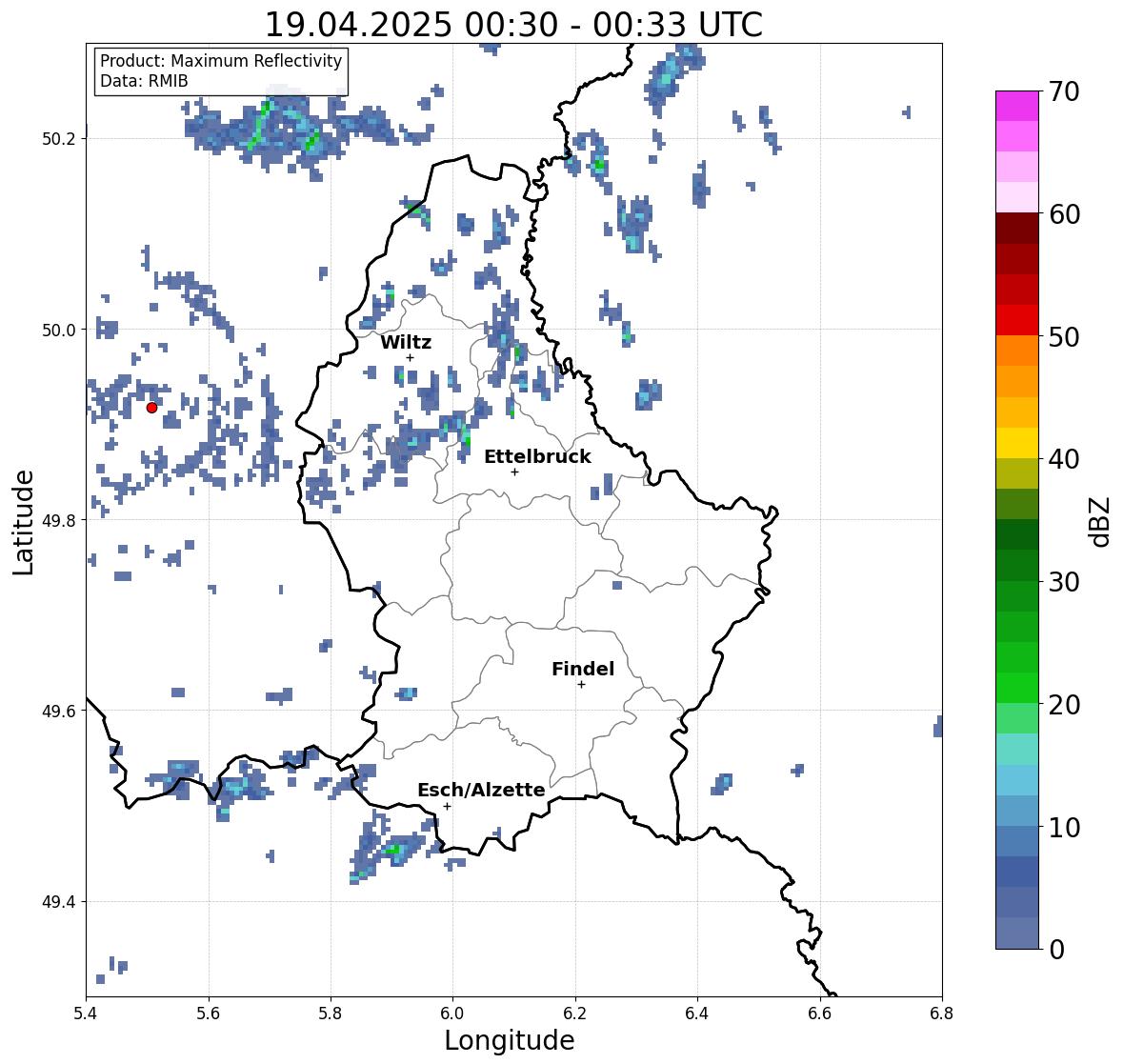The width and height of the screenshot is (1123, 1064).
Task: Click the 5.6 longitude tick label
Action: (209, 1013)
